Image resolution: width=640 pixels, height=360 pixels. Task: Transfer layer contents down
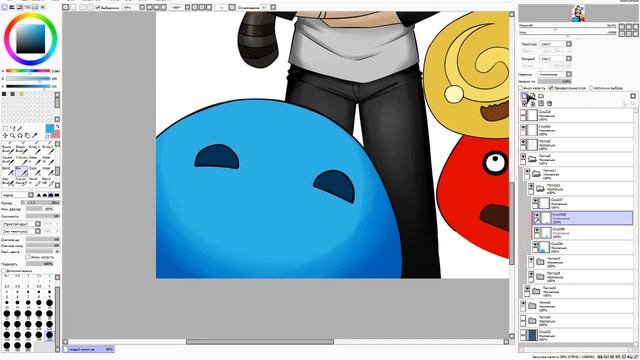pyautogui.click(x=524, y=104)
